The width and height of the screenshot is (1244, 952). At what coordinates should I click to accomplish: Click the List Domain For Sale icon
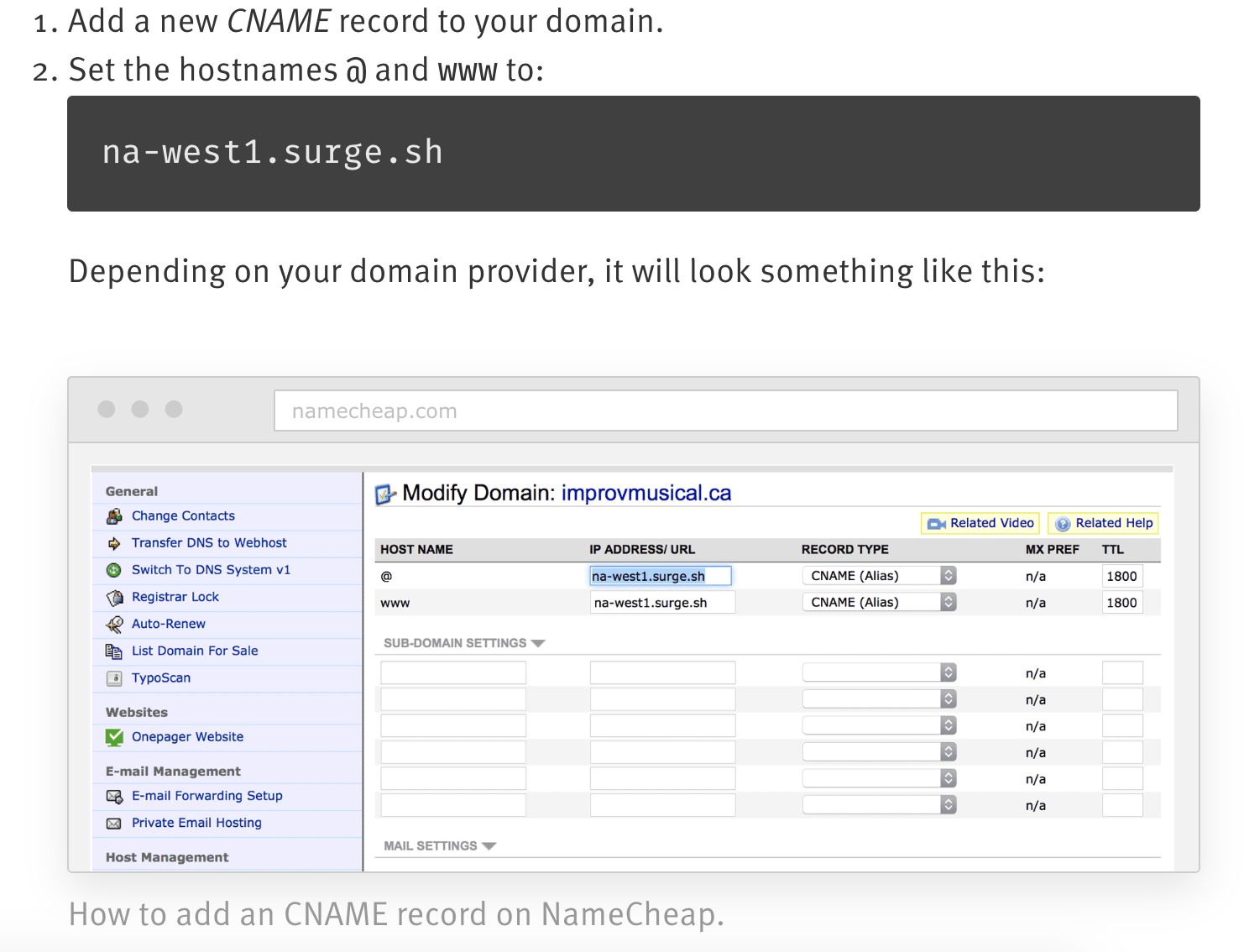(x=114, y=651)
